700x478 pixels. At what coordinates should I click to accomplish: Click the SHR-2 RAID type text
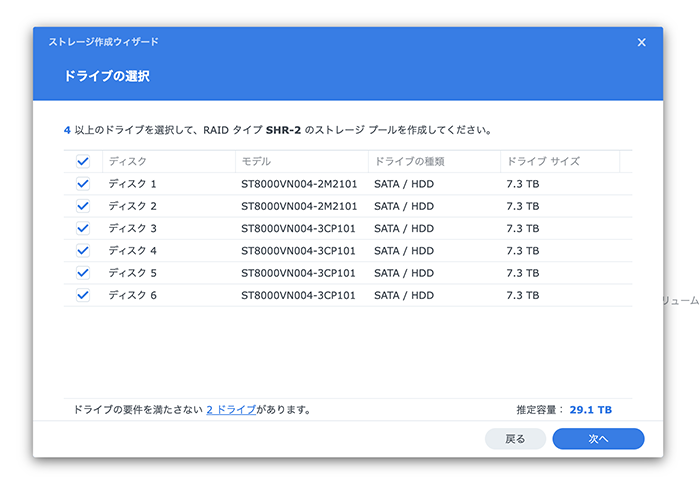point(283,130)
